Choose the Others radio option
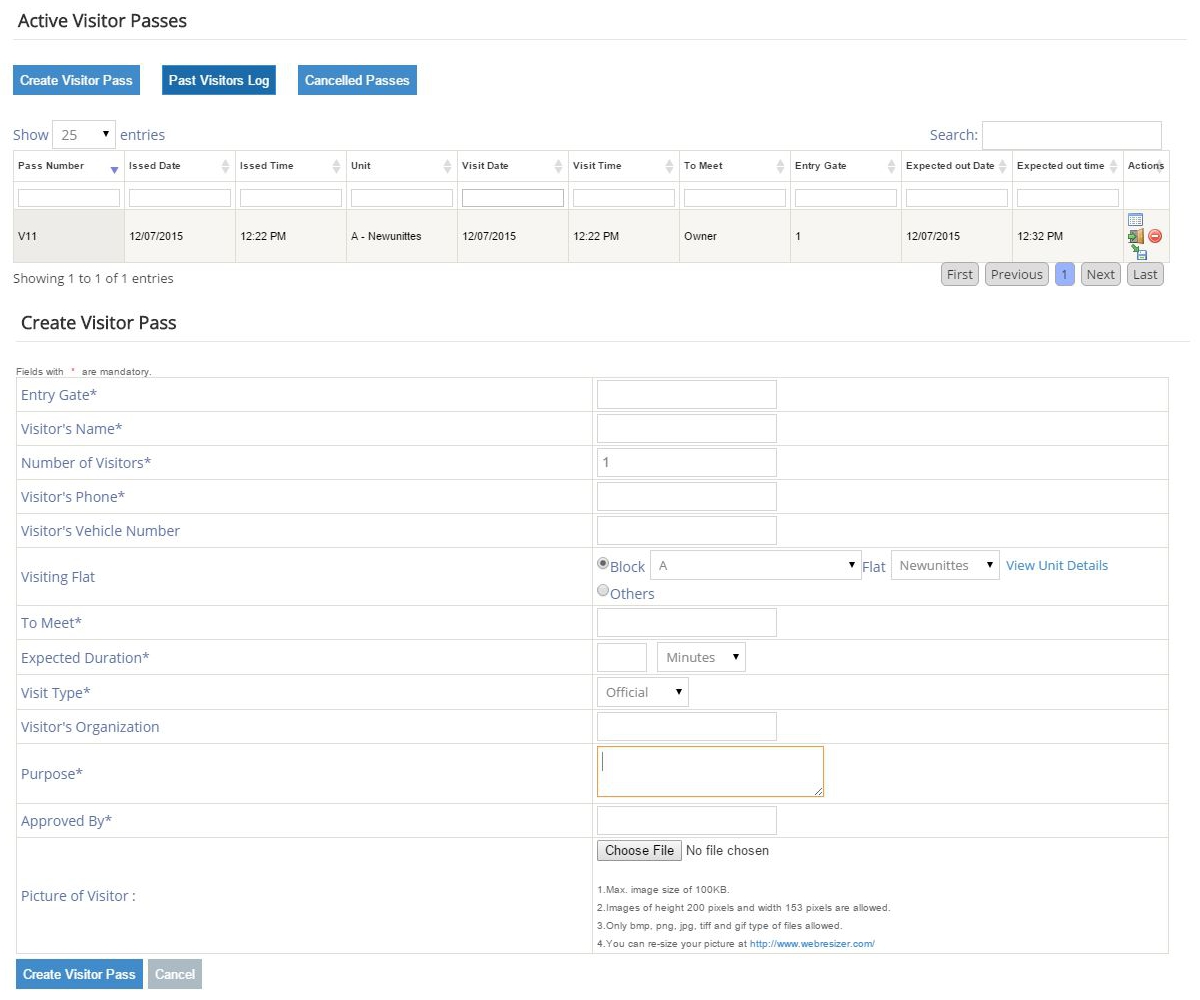 (603, 591)
